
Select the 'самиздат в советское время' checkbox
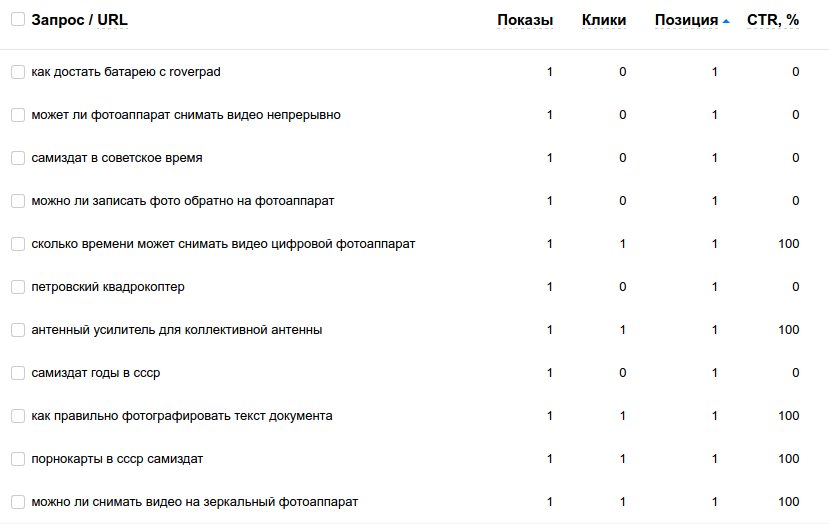click(18, 158)
